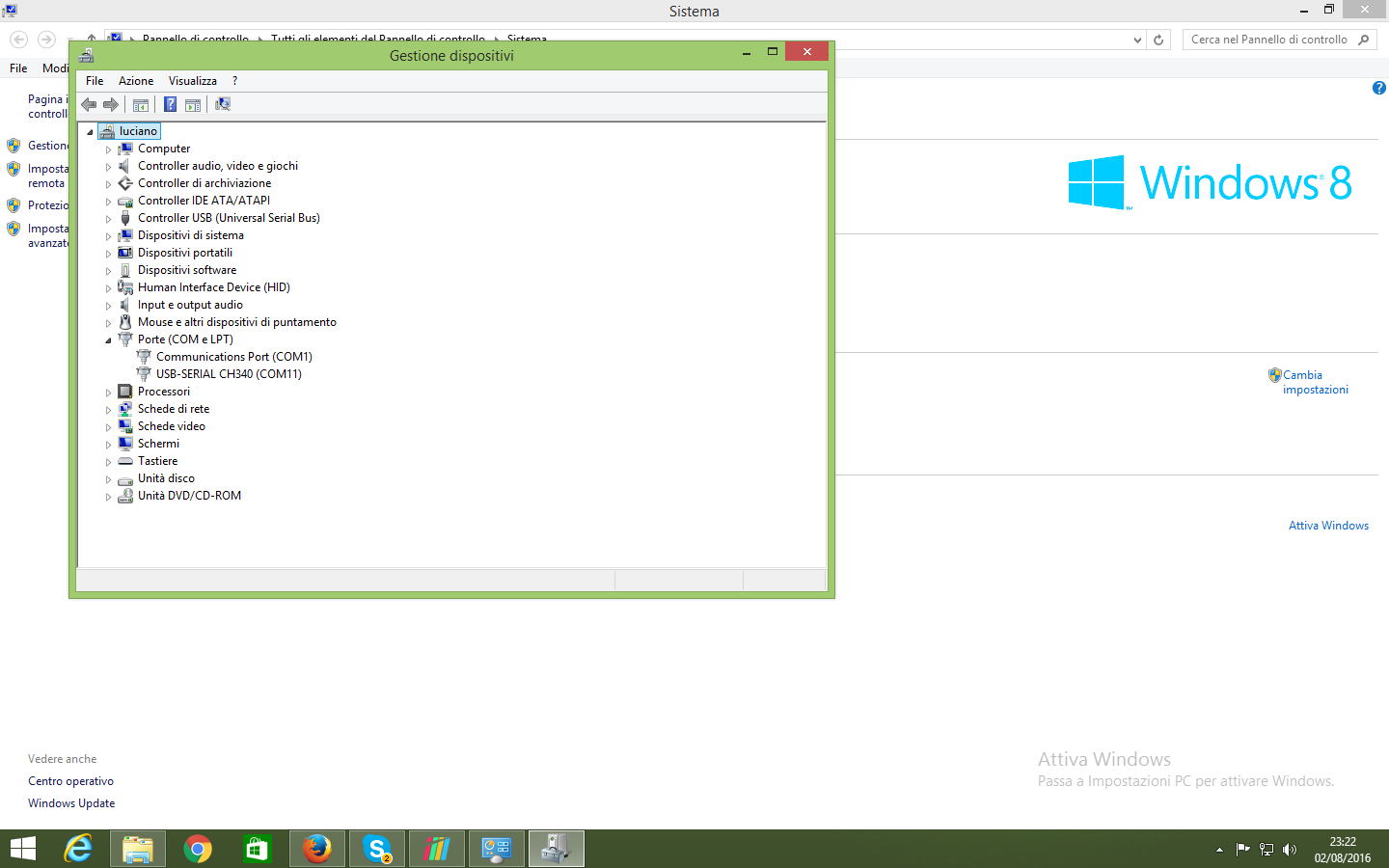Expand Human Interface Device (HID) node

[108, 288]
